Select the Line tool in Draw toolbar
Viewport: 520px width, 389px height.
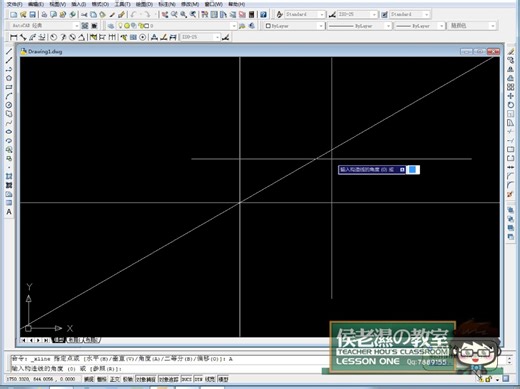point(9,51)
